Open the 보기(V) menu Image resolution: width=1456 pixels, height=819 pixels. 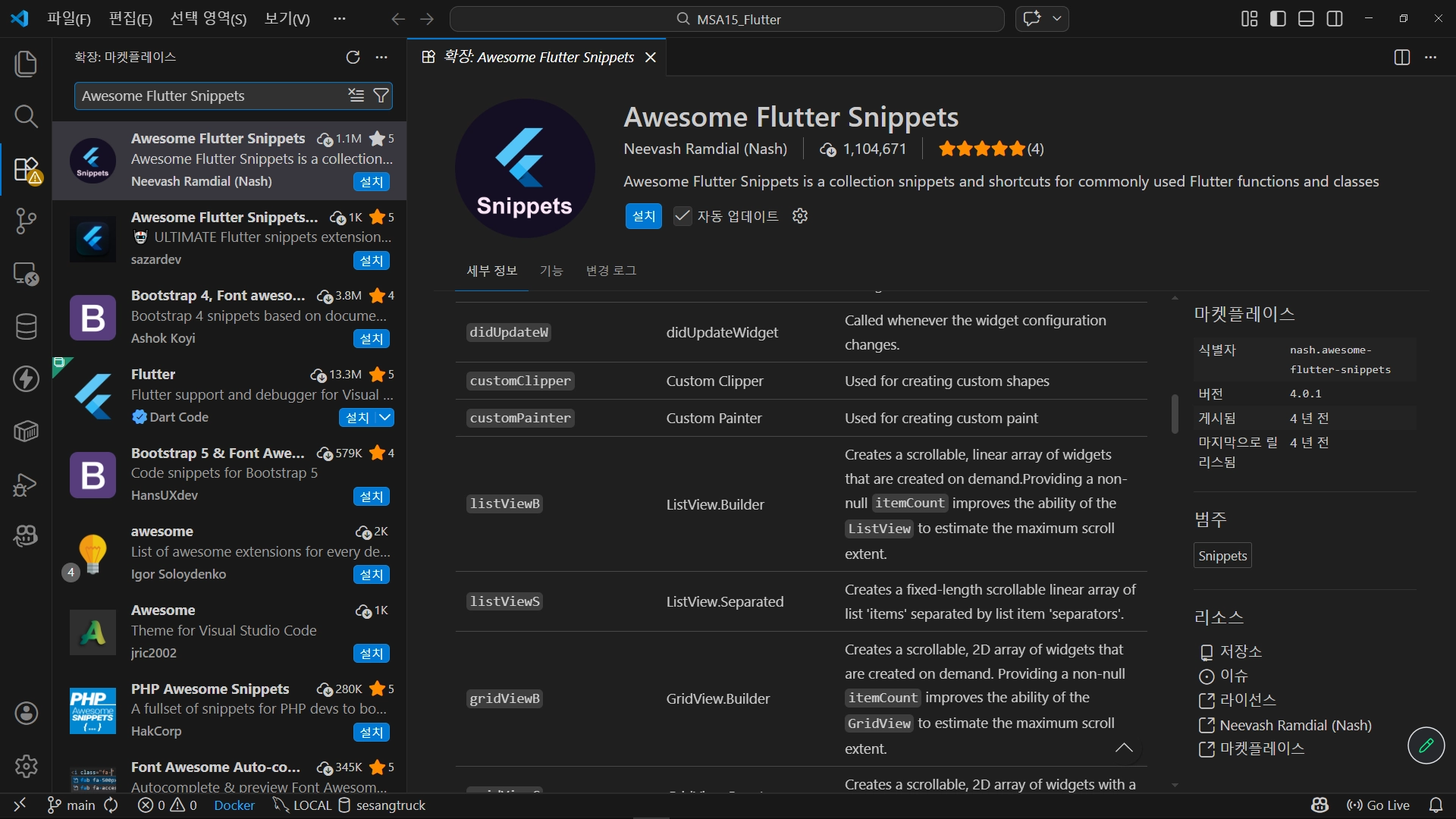[287, 19]
